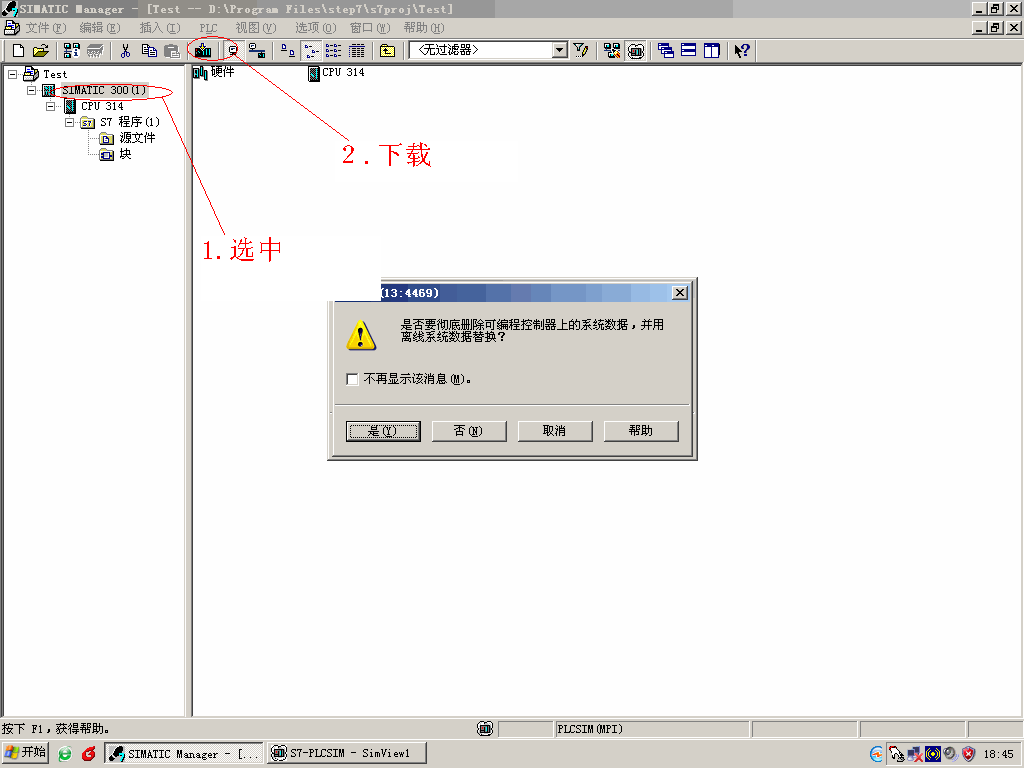
Task: Select the 块 blocks folder in tree
Action: click(x=125, y=154)
